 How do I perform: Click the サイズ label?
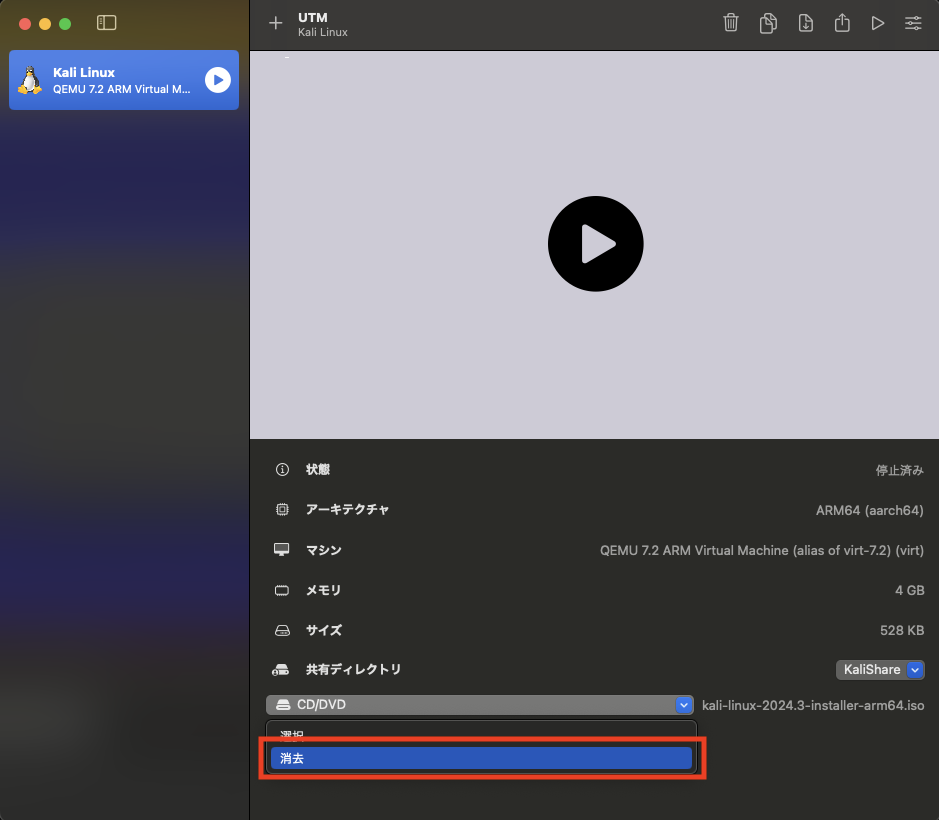click(x=324, y=630)
